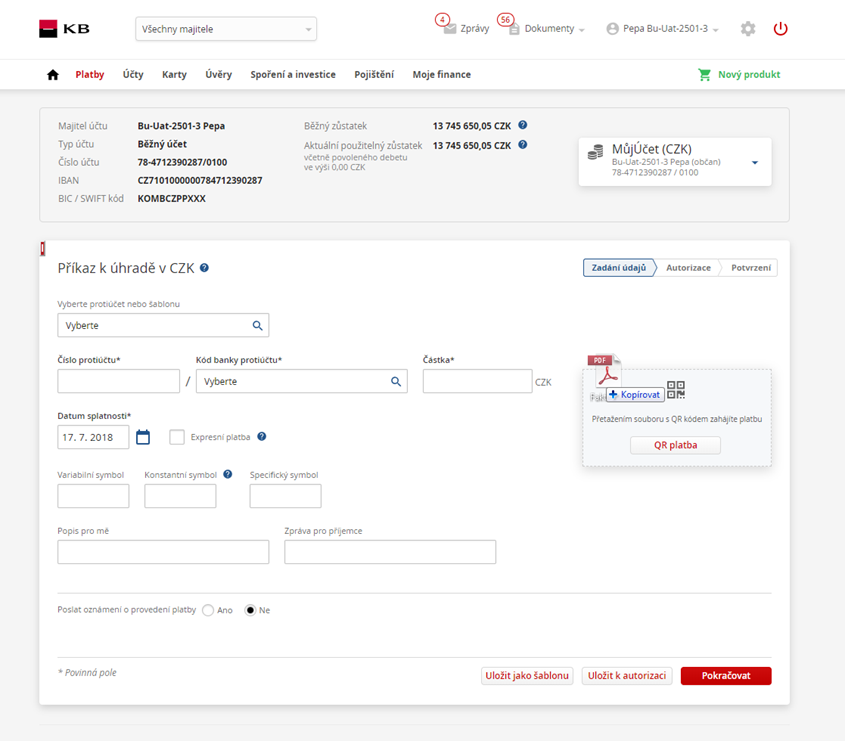
Task: Expand the Dokumenty dropdown arrow
Action: [x=582, y=30]
